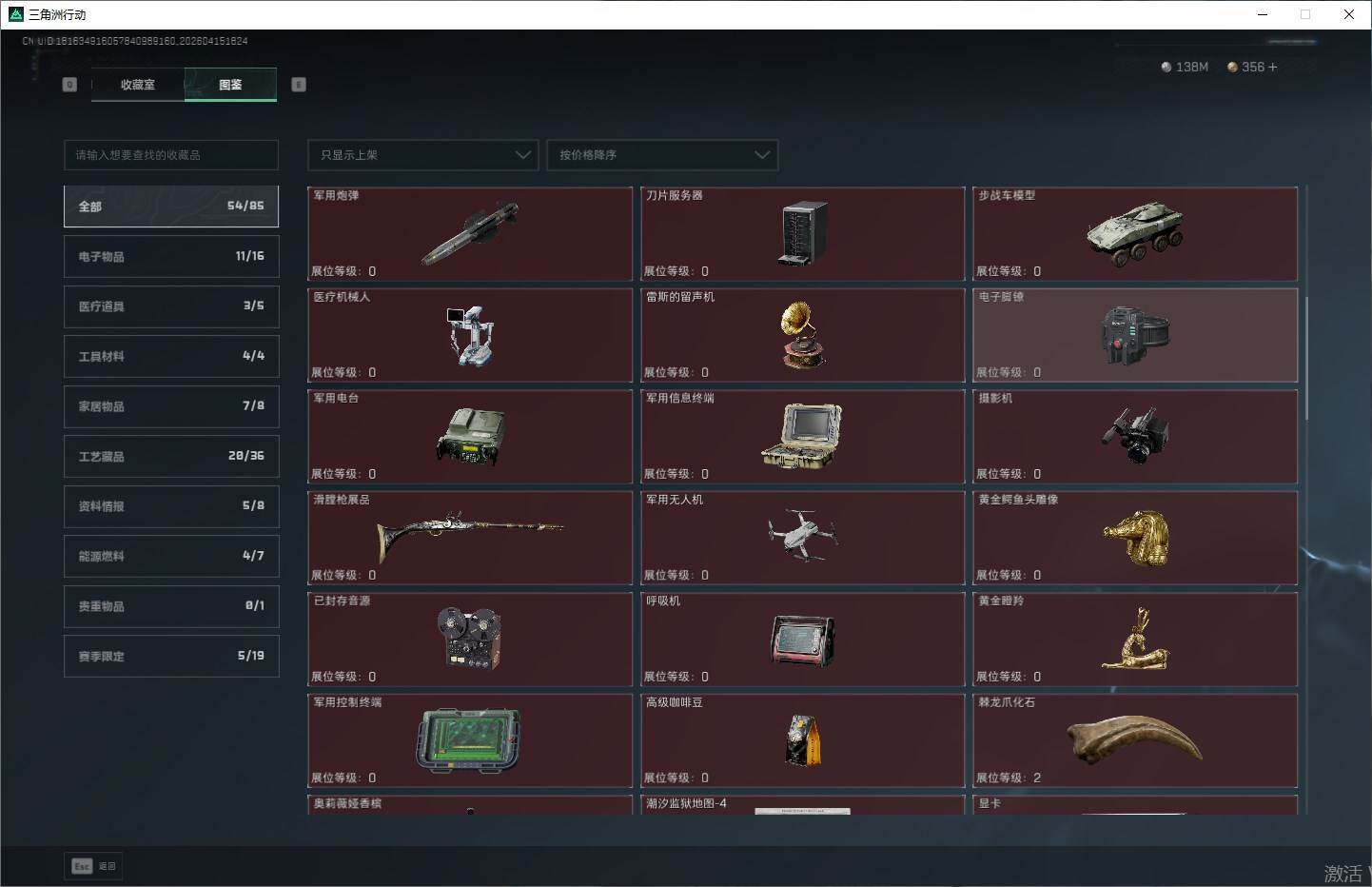
Task: Select the gramophone collectible icon
Action: coord(802,333)
